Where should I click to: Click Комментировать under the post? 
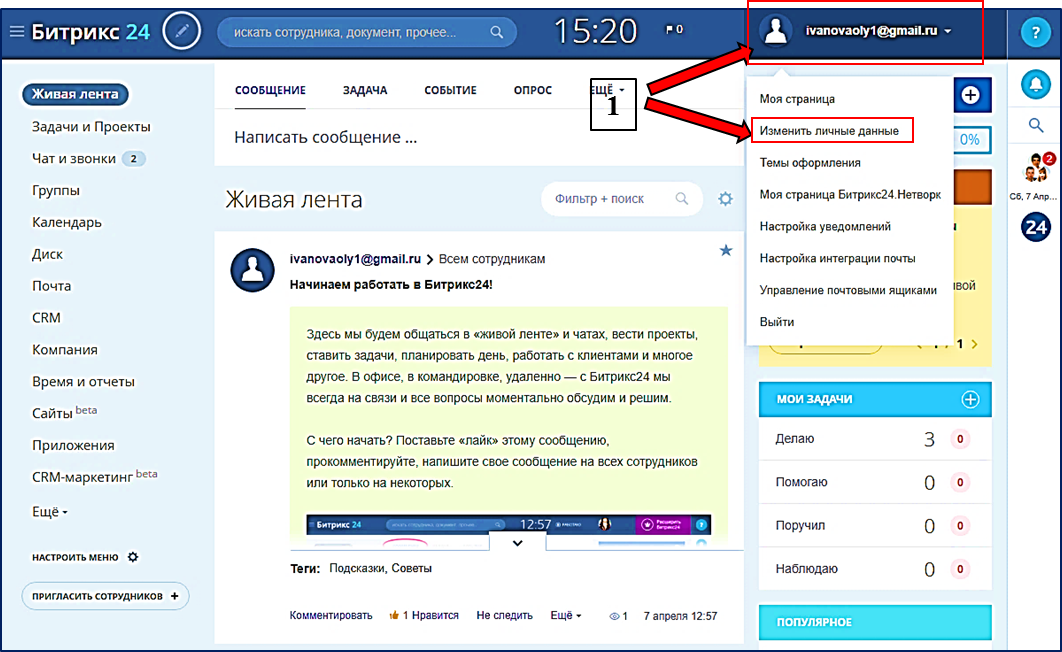[x=331, y=615]
